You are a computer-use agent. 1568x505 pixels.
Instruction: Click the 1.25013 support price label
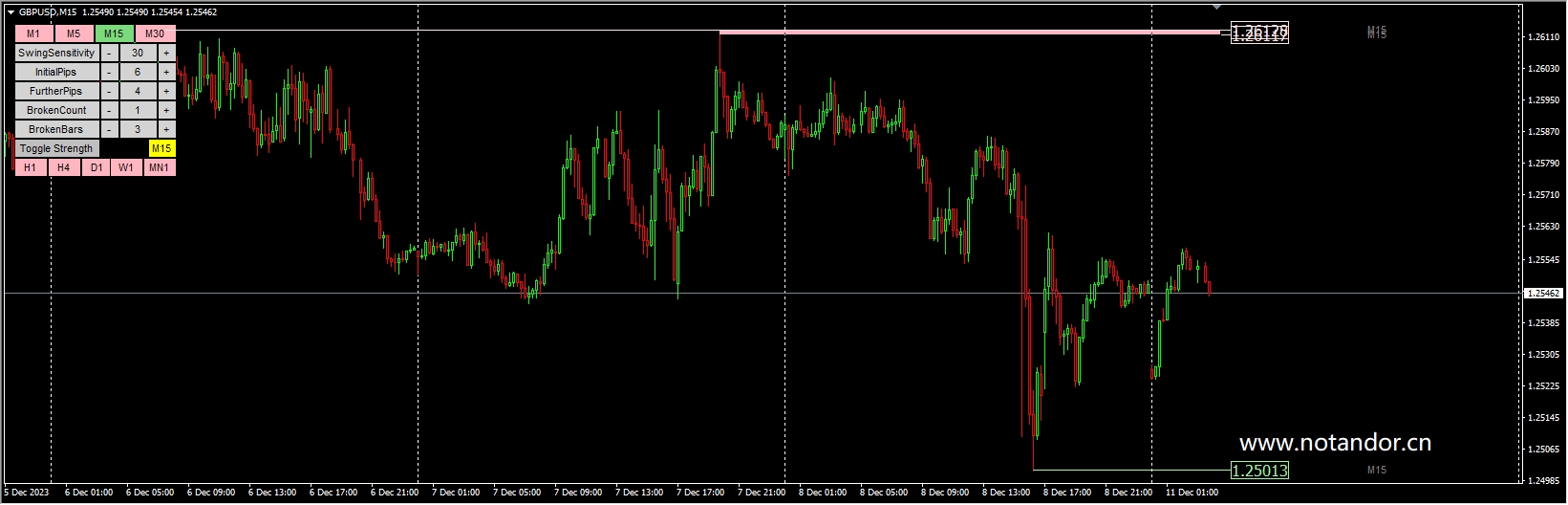tap(1260, 470)
